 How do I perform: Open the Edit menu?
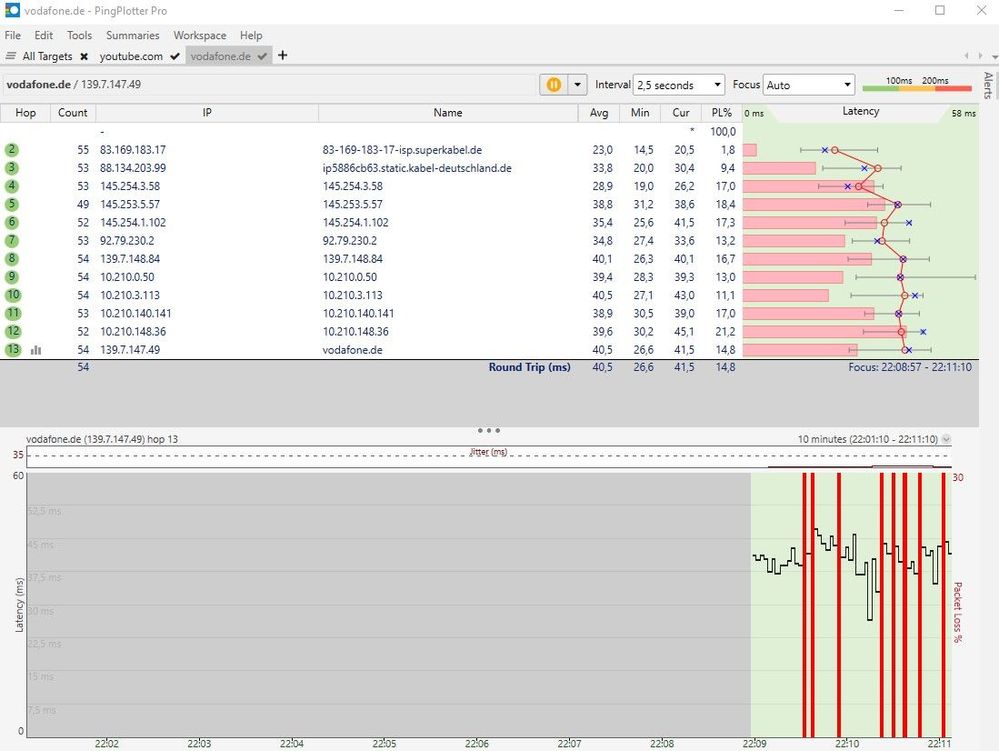[x=43, y=35]
